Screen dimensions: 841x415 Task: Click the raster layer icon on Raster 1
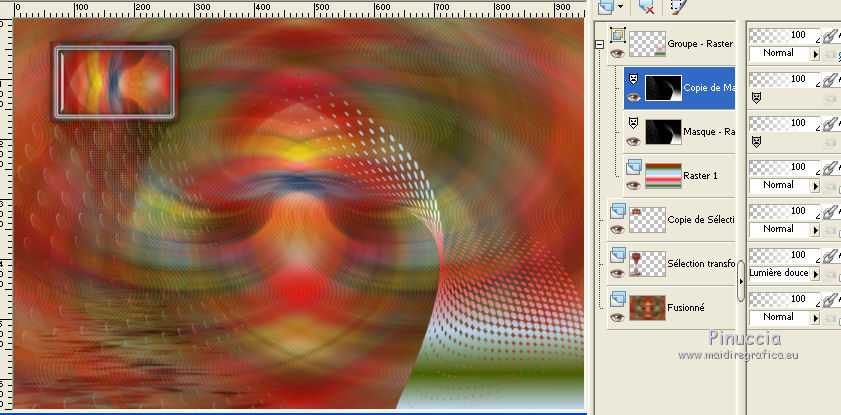634,167
